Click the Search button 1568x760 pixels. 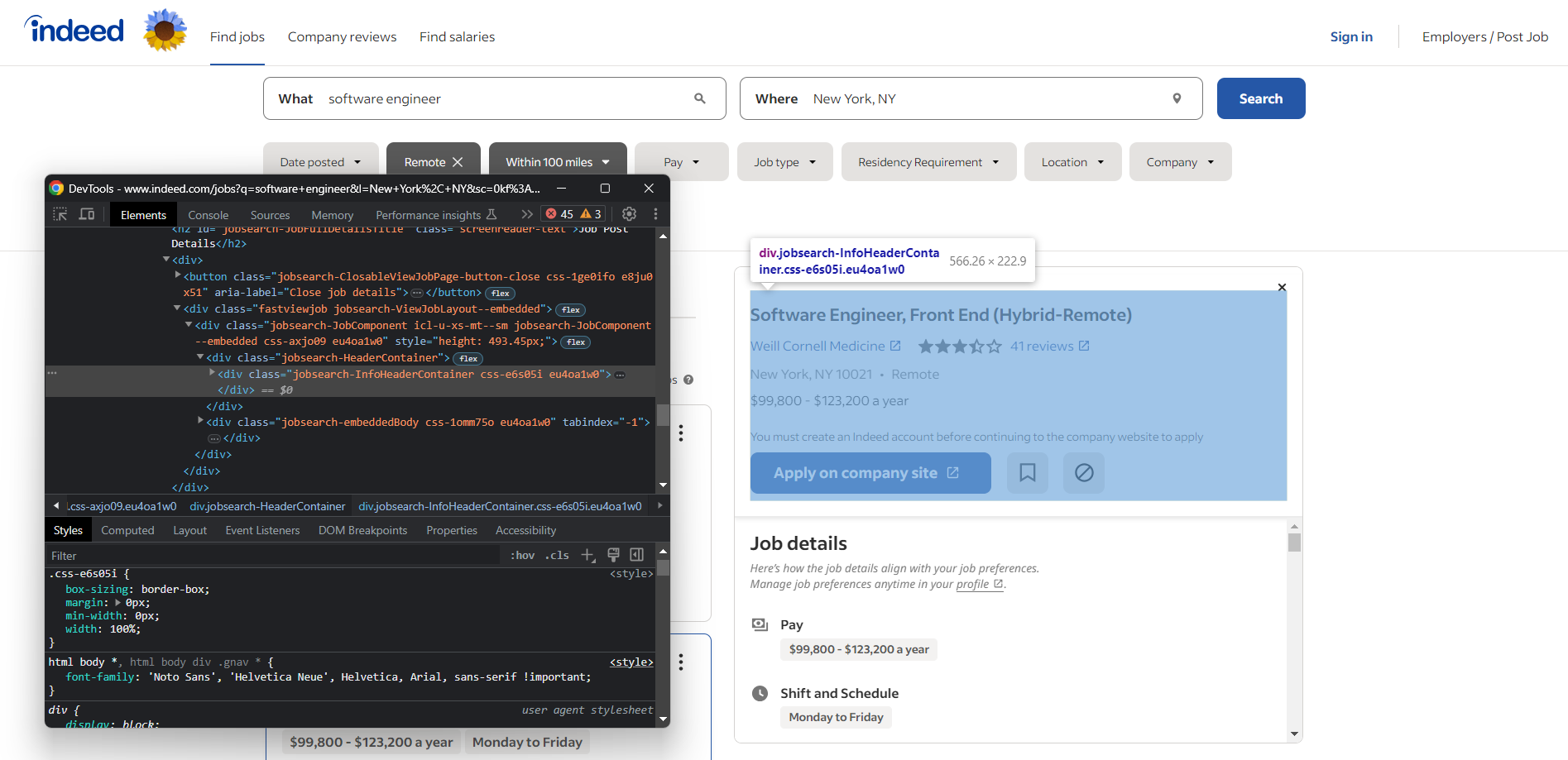click(1260, 98)
